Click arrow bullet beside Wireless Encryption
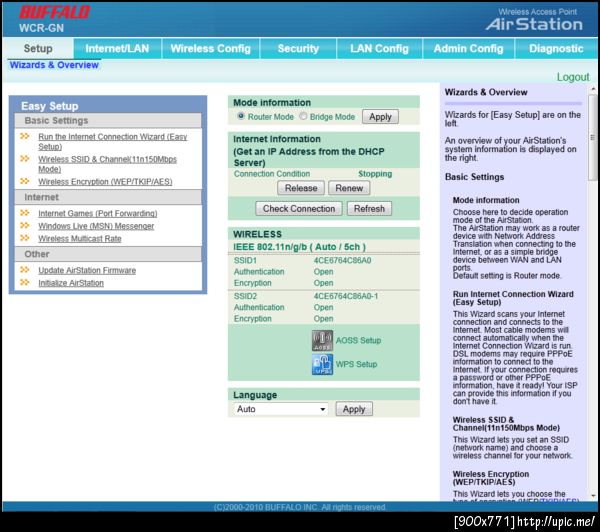 25,181
